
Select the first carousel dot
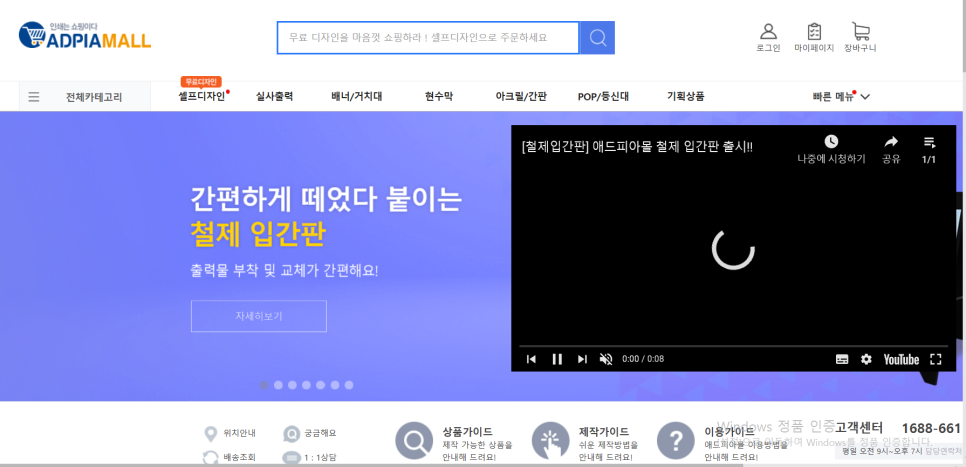[x=264, y=385]
